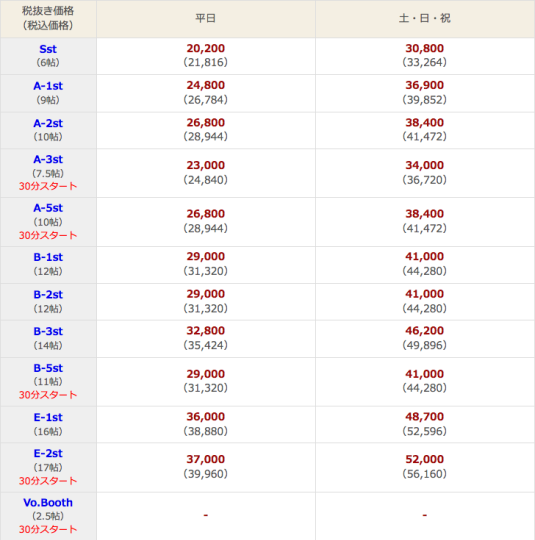Click the B-3st weekday price 32,800

206,331
